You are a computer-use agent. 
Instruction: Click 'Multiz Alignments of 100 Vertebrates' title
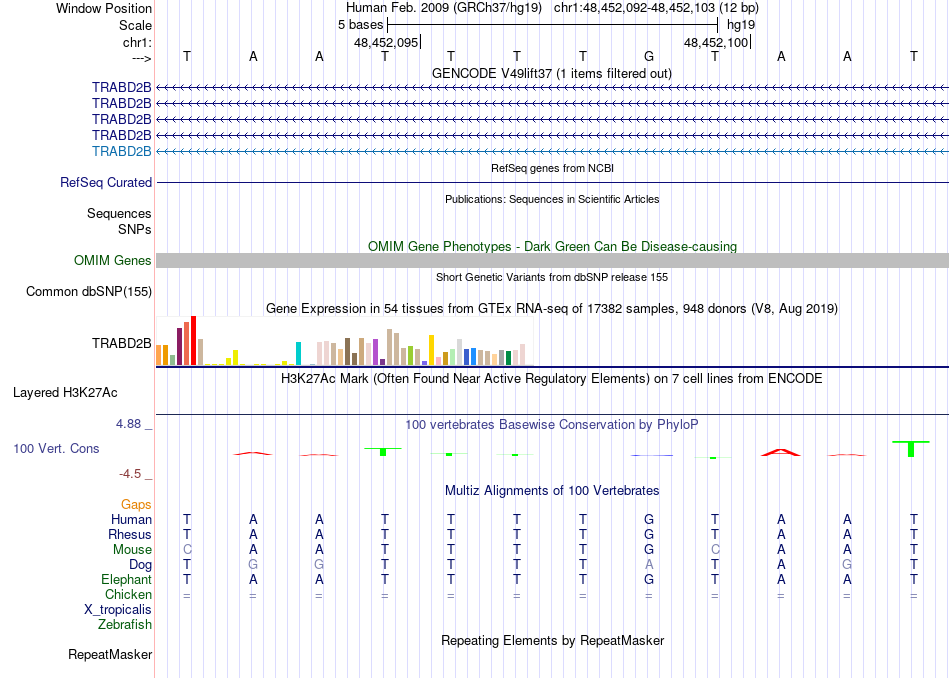click(x=552, y=491)
